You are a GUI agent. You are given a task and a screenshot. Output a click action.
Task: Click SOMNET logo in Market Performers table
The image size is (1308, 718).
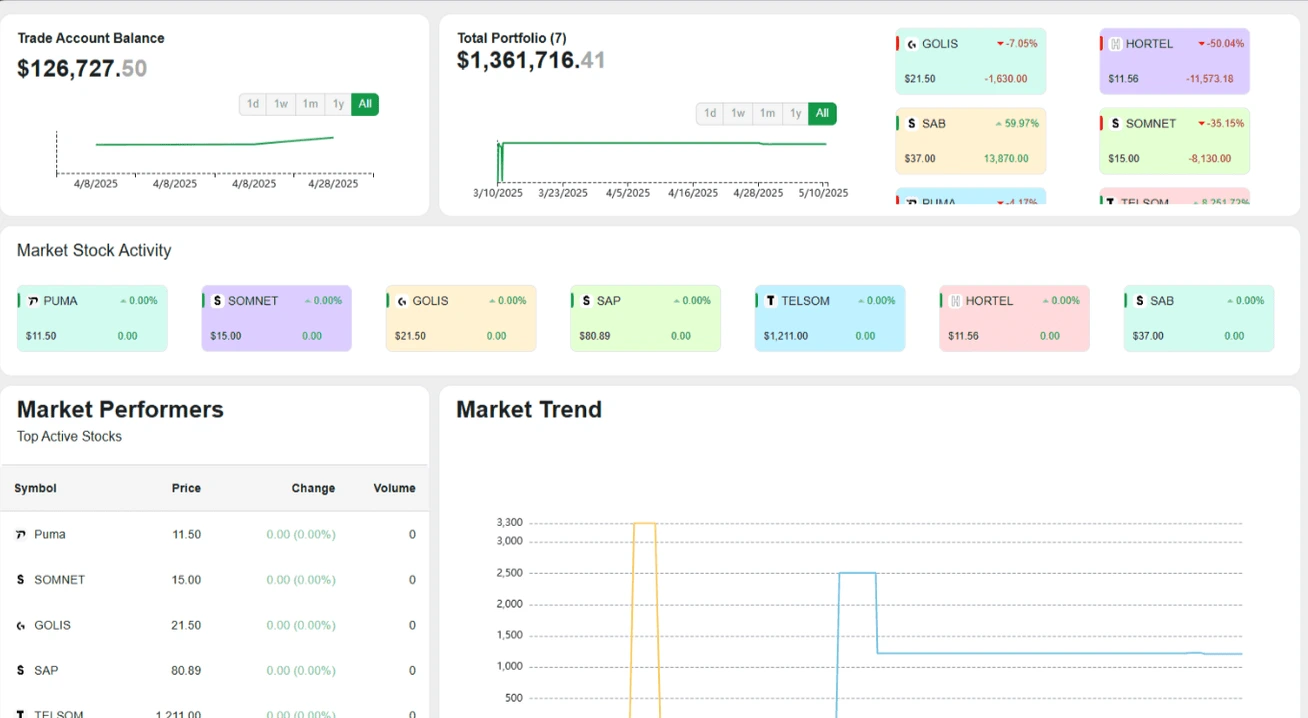21,580
